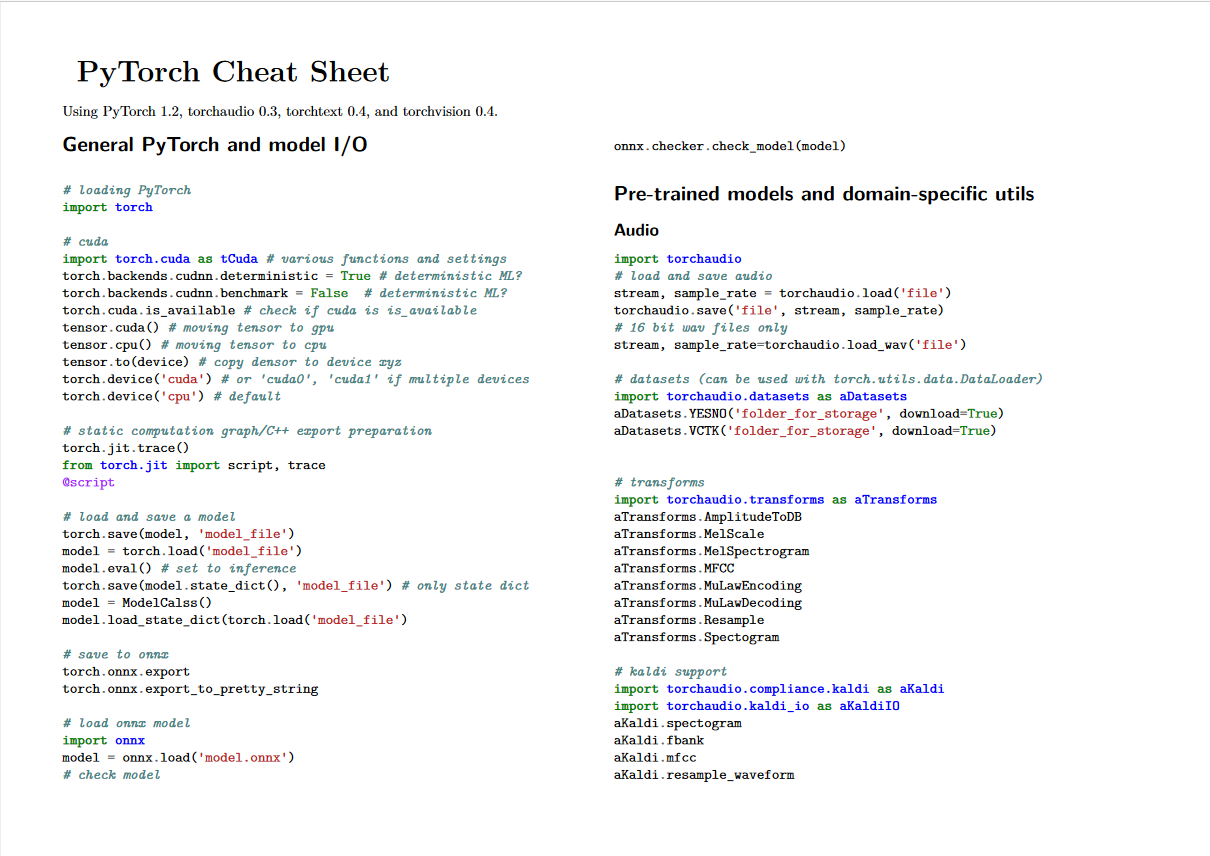Click the "Audio" subheading
The image size is (1210, 856).
point(636,230)
